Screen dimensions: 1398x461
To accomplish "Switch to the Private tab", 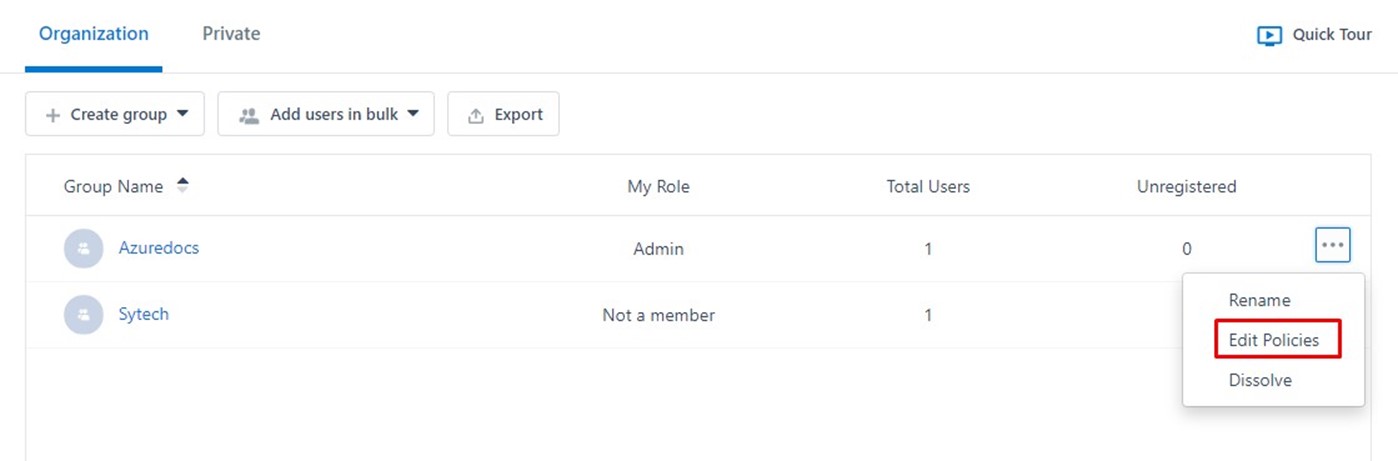I will [x=231, y=34].
